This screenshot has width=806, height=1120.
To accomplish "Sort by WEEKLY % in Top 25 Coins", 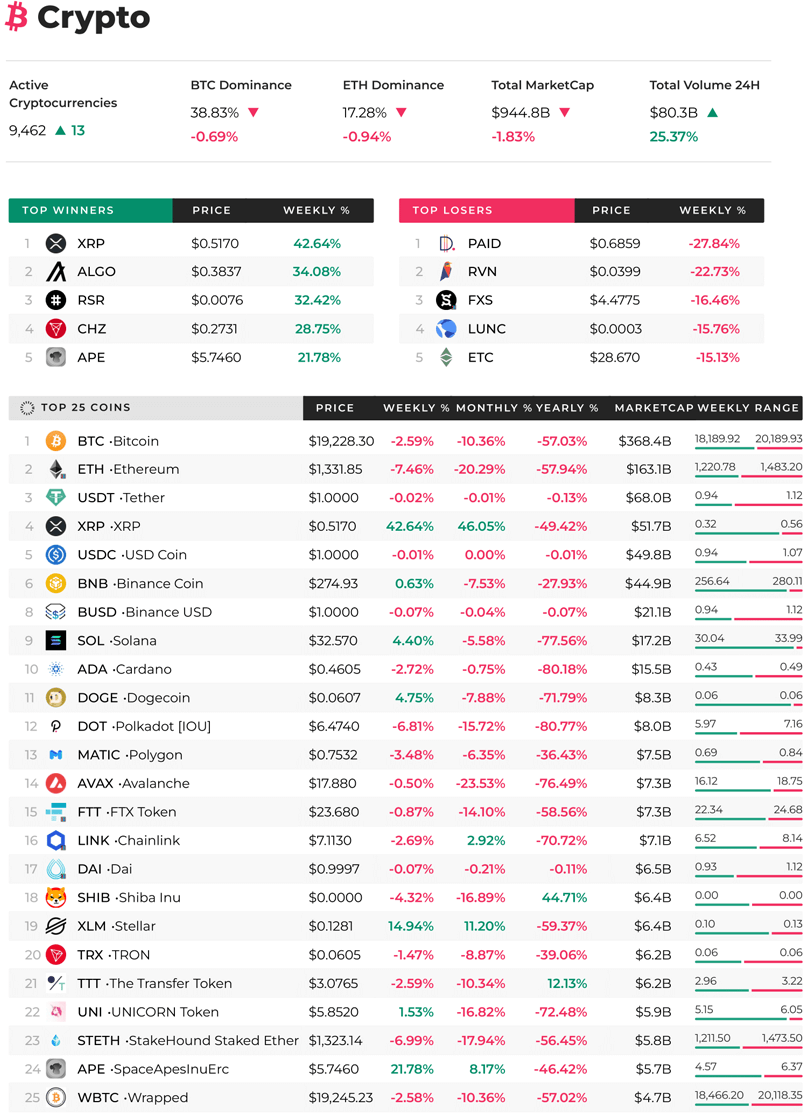I will pos(416,408).
